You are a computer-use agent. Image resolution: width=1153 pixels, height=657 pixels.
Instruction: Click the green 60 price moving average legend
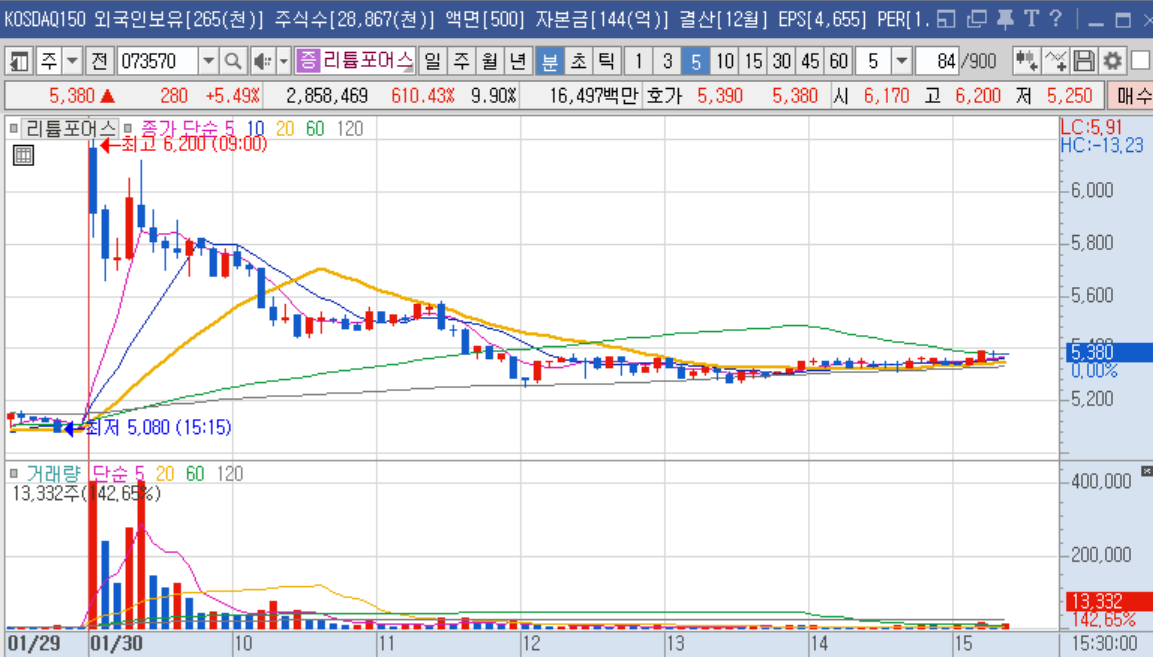tap(315, 129)
